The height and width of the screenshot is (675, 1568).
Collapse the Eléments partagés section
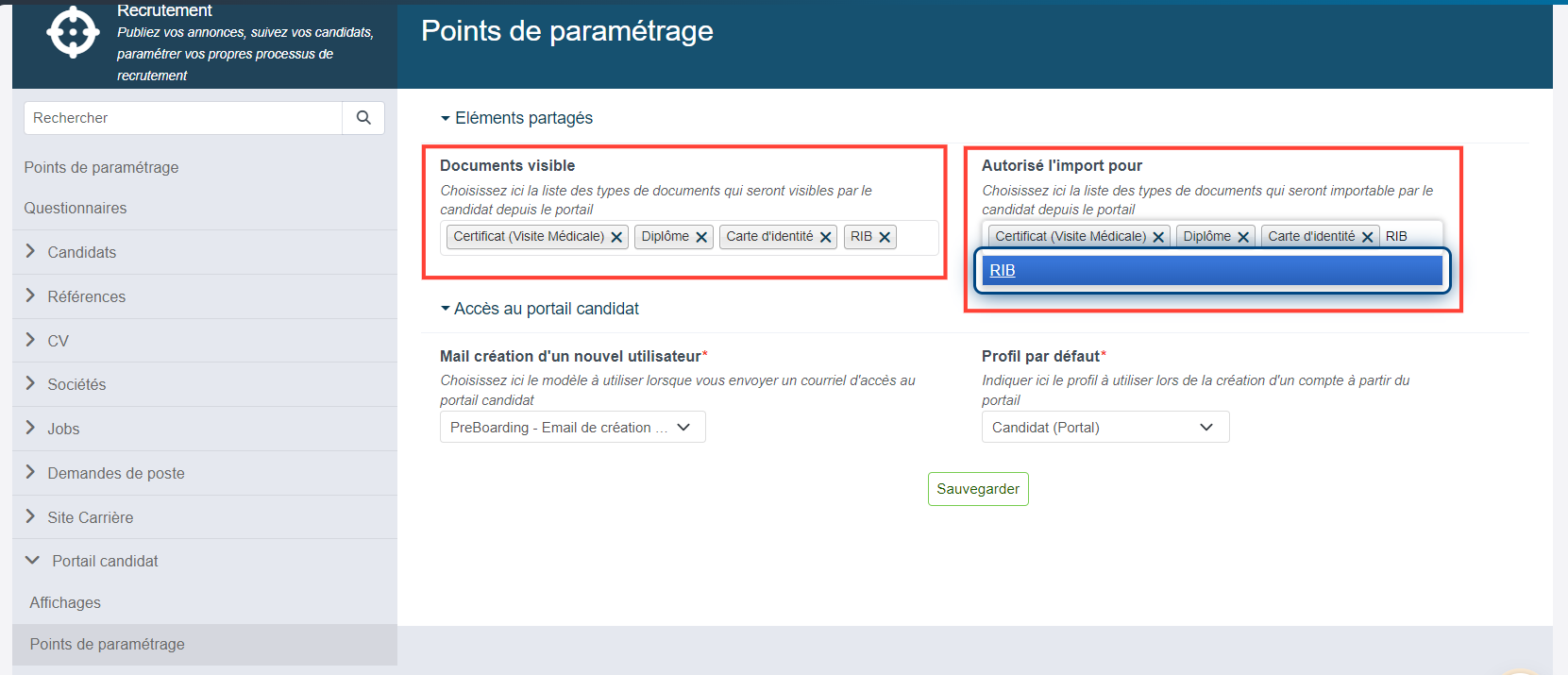click(x=516, y=118)
